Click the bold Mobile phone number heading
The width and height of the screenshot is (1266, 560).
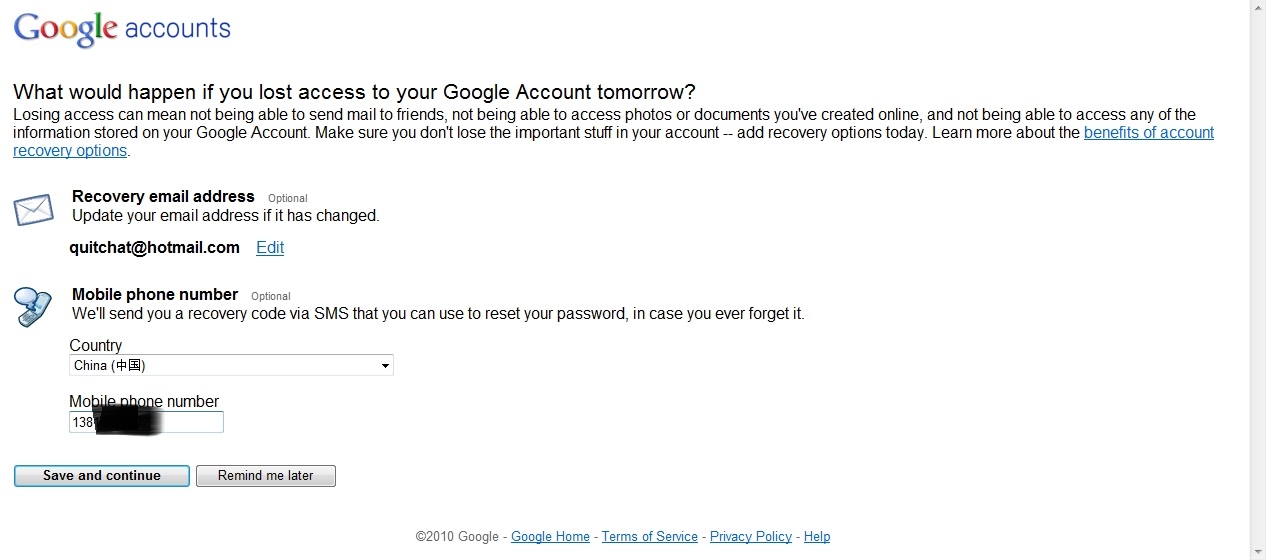tap(155, 294)
